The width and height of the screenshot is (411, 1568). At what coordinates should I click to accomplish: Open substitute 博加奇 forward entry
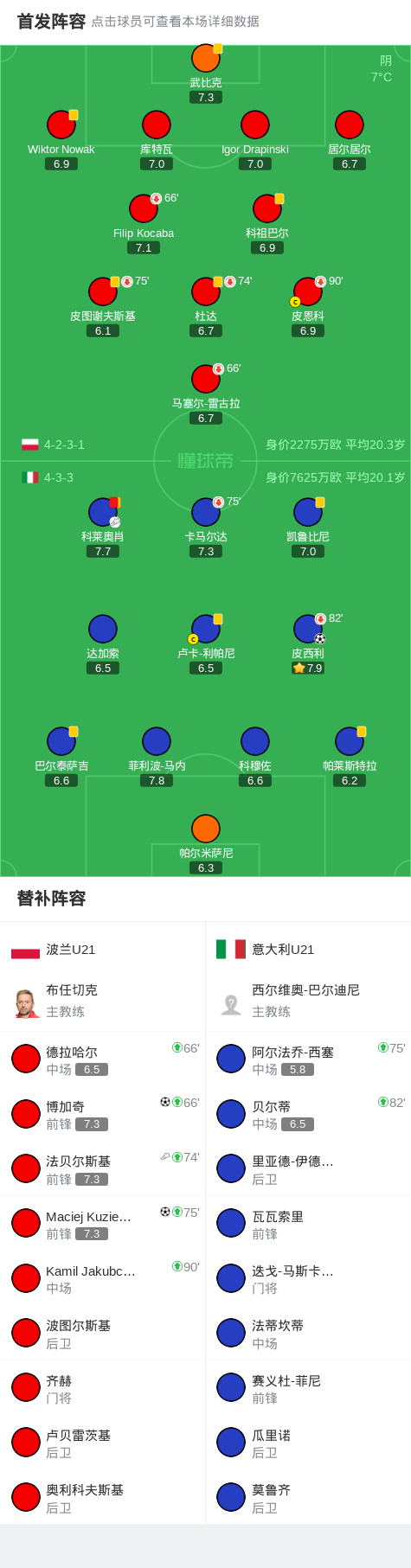pos(103,1114)
